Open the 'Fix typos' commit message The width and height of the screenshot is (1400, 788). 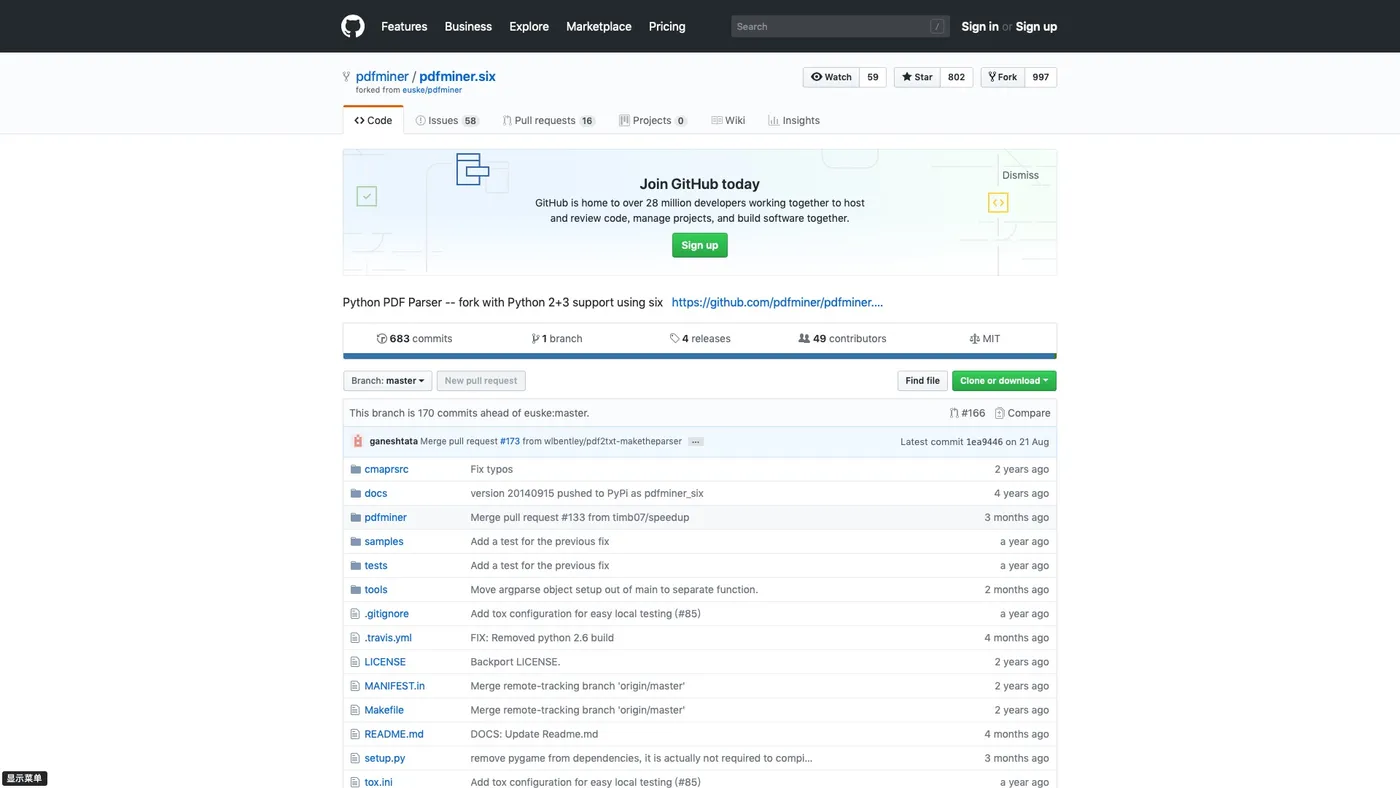492,469
